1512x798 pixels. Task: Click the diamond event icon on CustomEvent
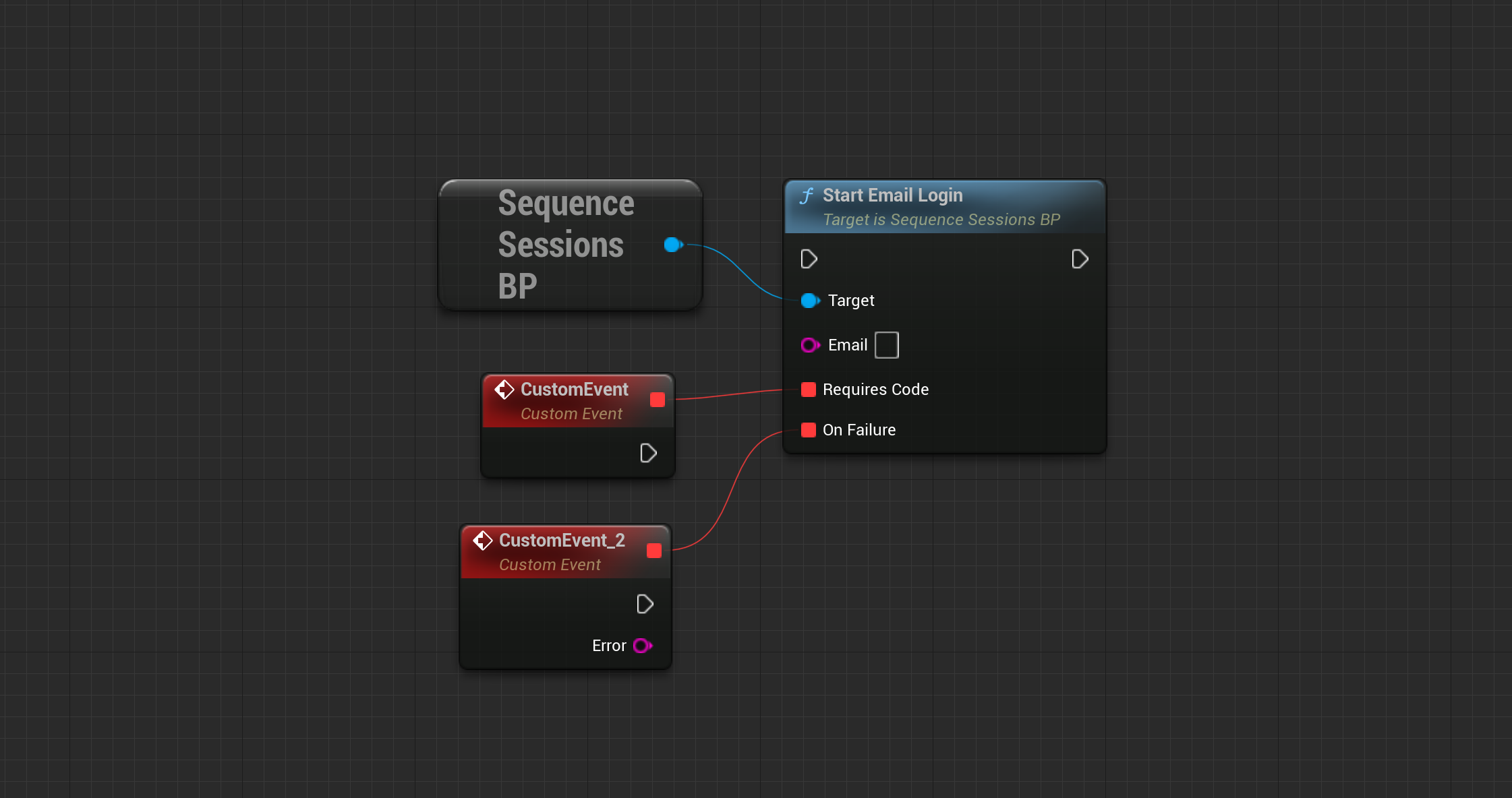tap(504, 390)
